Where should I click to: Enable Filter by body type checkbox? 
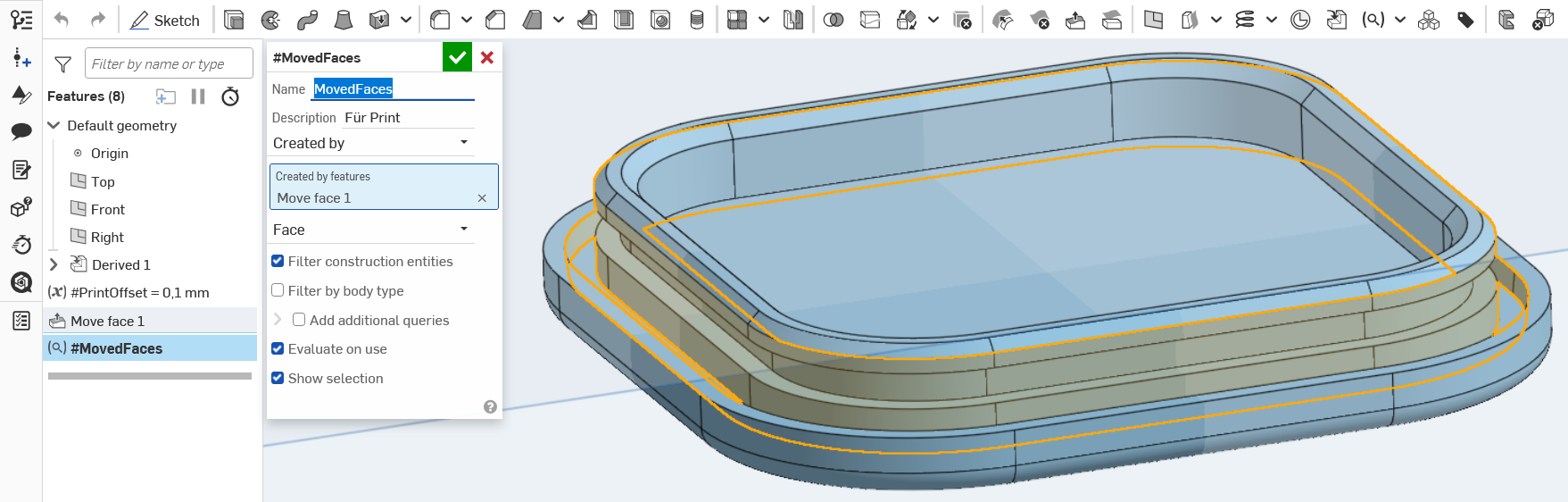(x=278, y=290)
